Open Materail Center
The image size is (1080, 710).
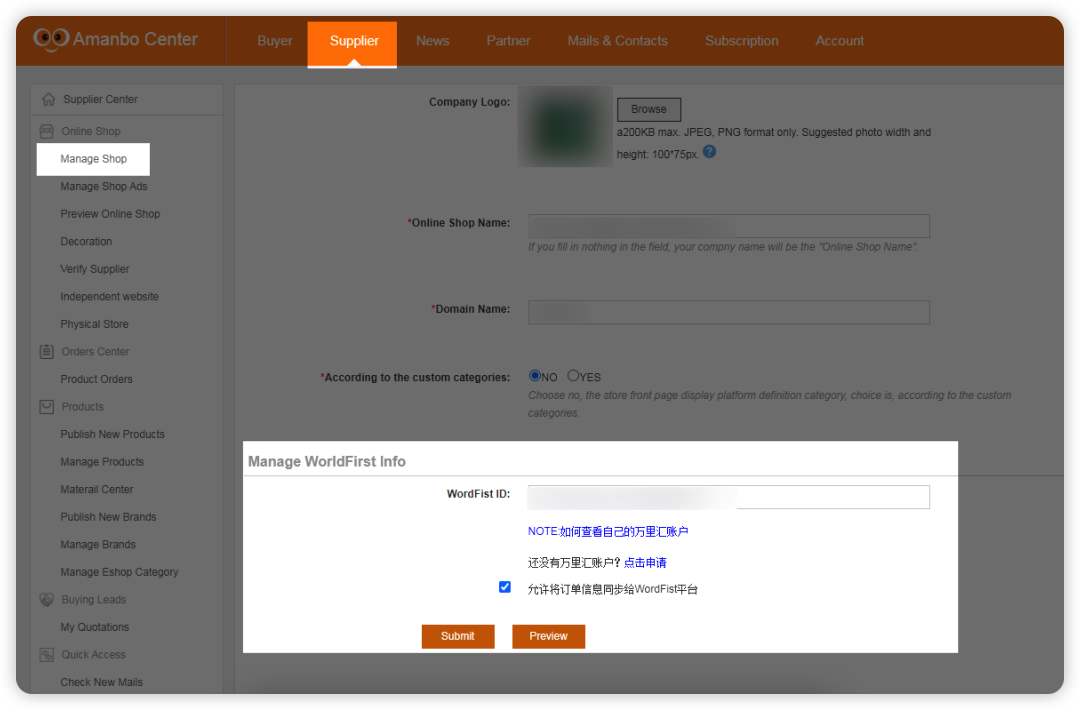tap(96, 490)
